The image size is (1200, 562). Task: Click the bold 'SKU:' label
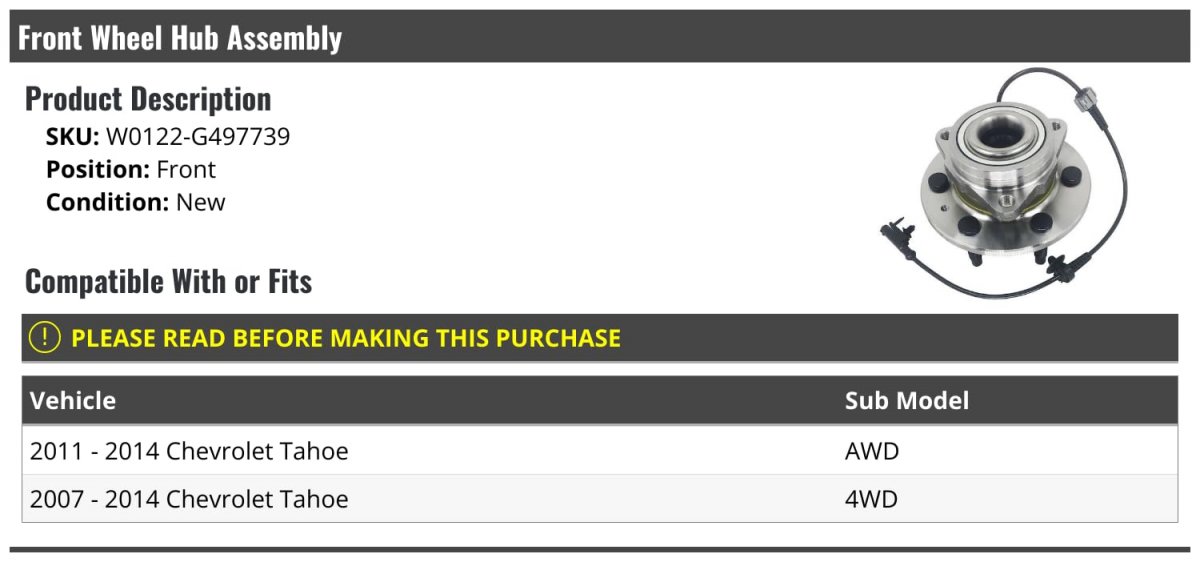(72, 137)
